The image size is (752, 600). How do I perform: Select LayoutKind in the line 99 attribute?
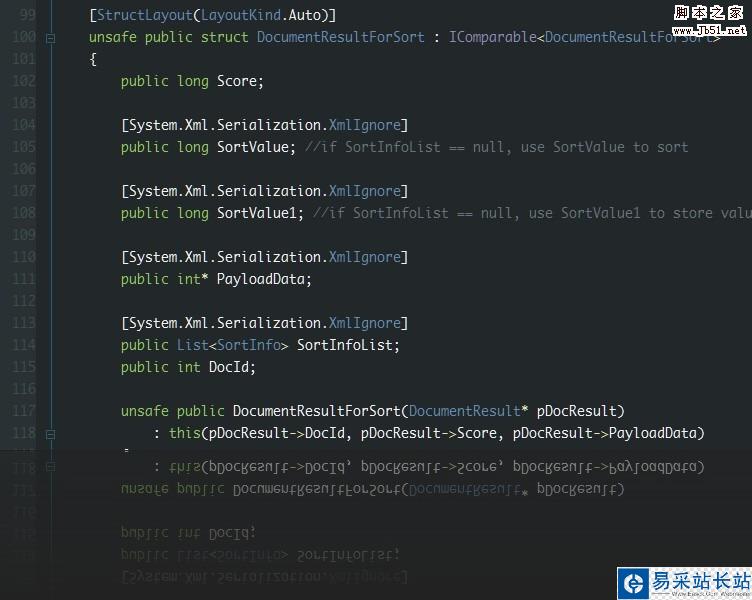click(x=241, y=16)
